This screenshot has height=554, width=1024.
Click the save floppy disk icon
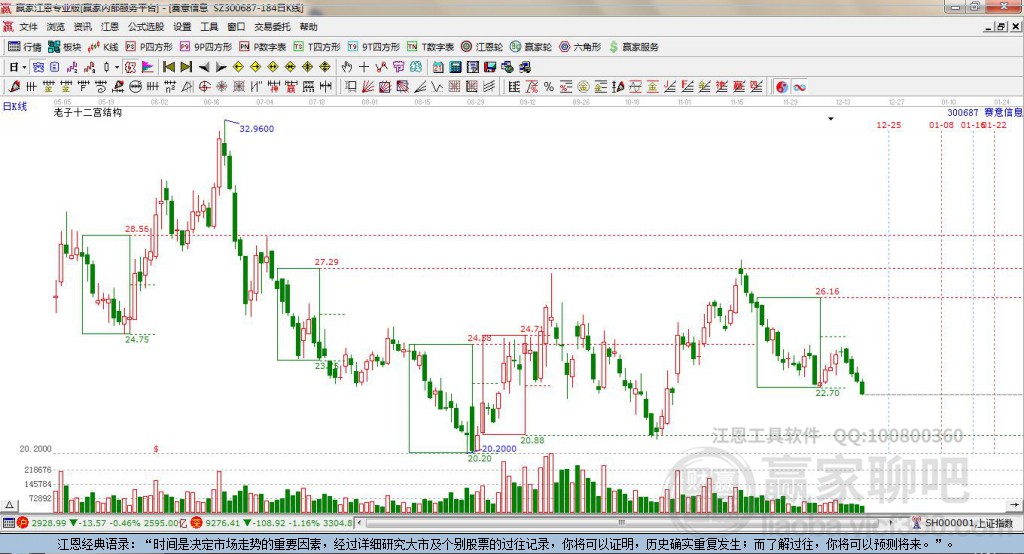[490, 67]
